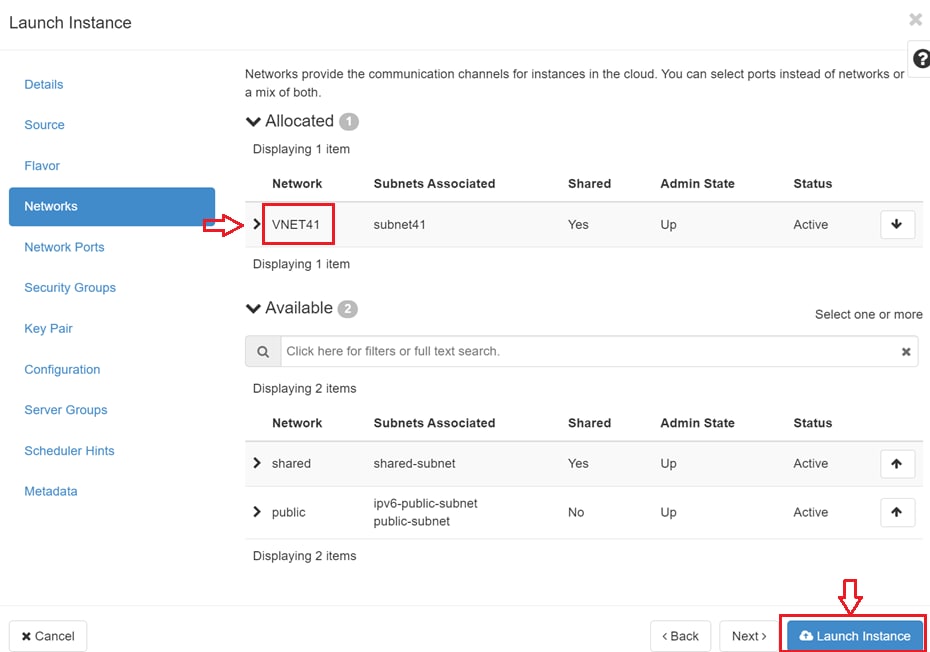Click the Subnets Associated header in Allocated table

pyautogui.click(x=434, y=184)
